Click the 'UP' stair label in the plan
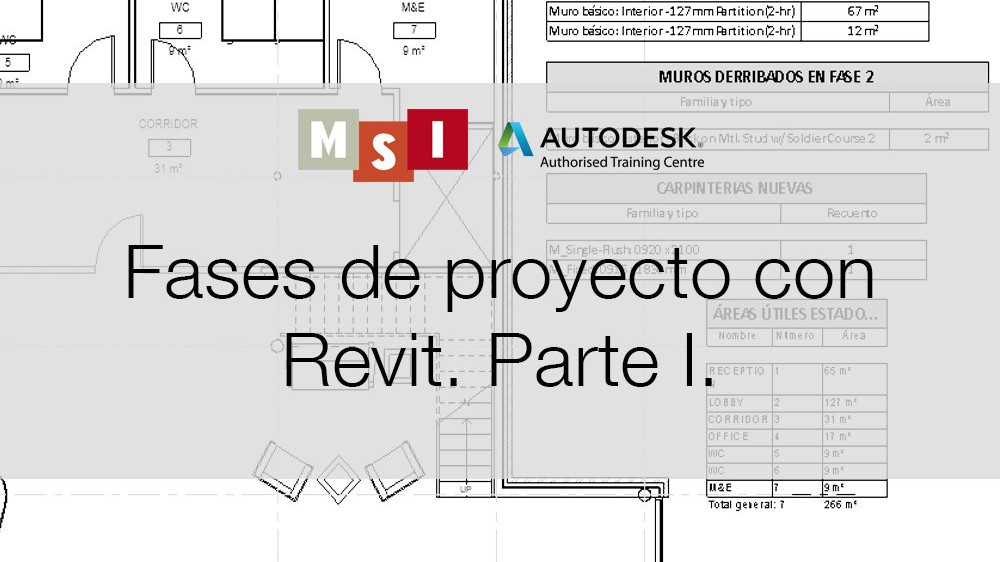This screenshot has height=562, width=1000. pyautogui.click(x=466, y=489)
